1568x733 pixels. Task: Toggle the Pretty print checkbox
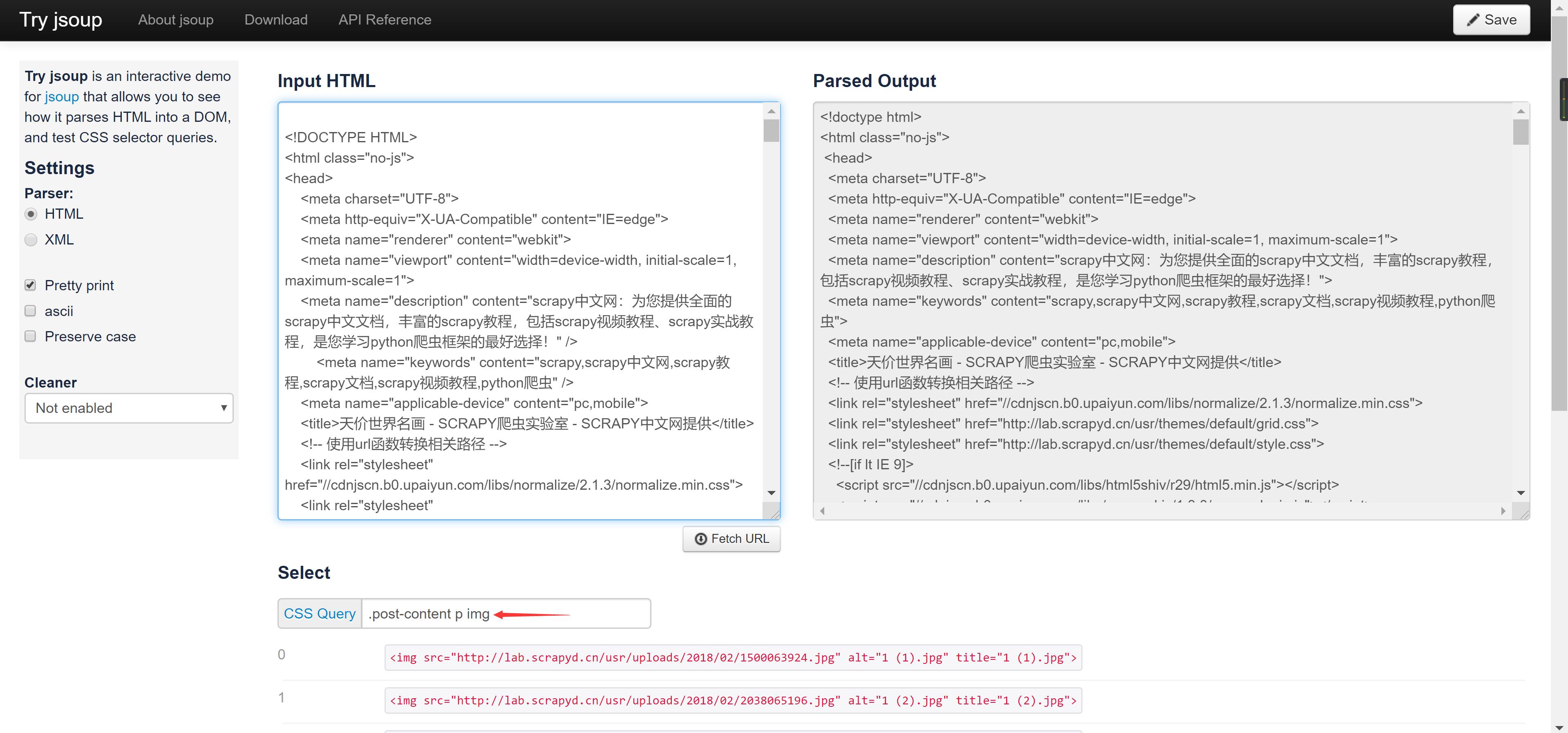[30, 285]
